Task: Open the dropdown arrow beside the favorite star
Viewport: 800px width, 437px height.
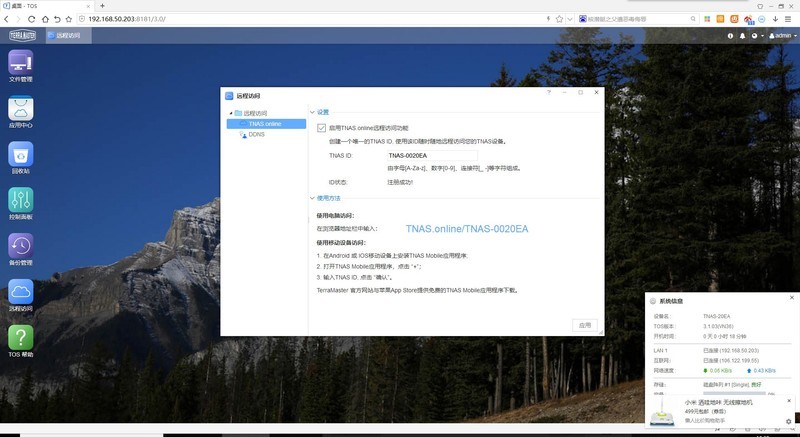Action: point(570,19)
